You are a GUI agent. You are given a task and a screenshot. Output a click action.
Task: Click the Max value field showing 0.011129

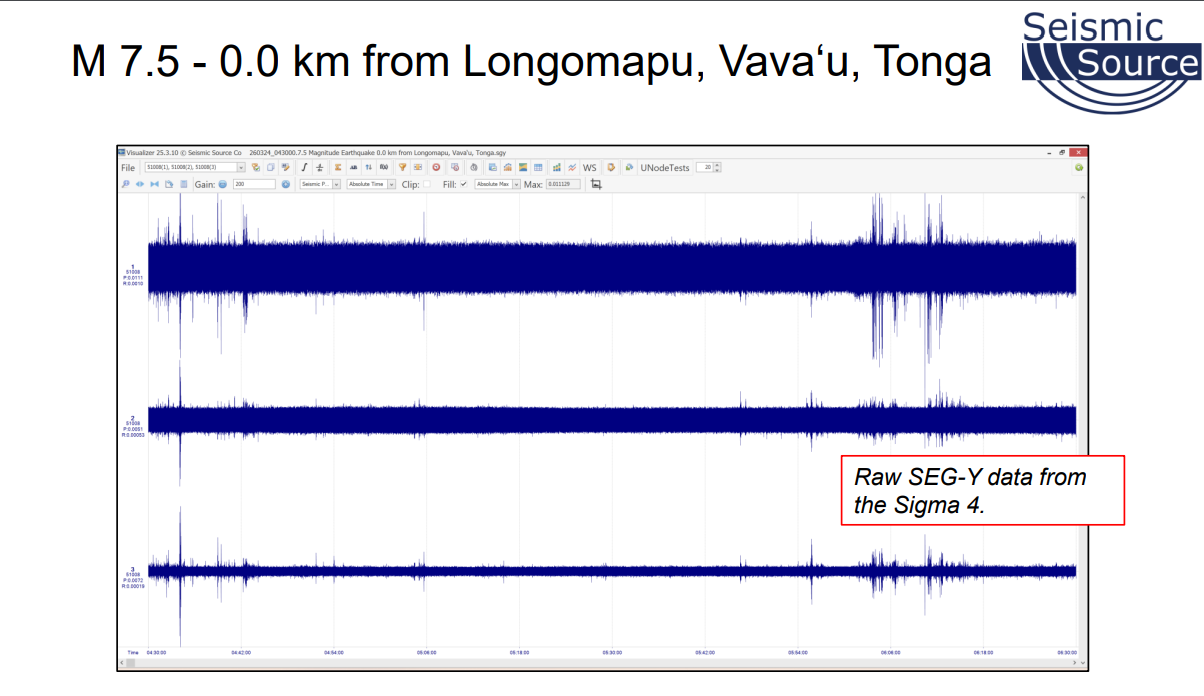[563, 184]
